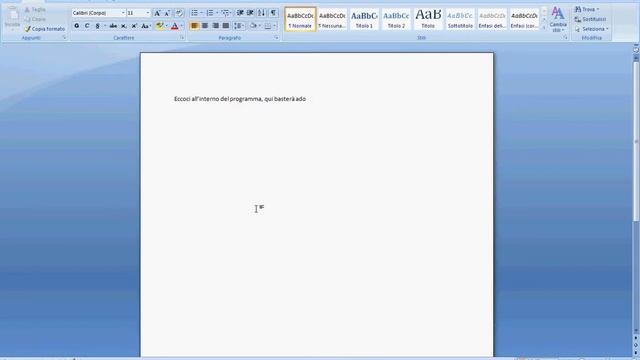Toggle strikethrough (abc) formatting
This screenshot has height=360, width=640.
point(113,26)
